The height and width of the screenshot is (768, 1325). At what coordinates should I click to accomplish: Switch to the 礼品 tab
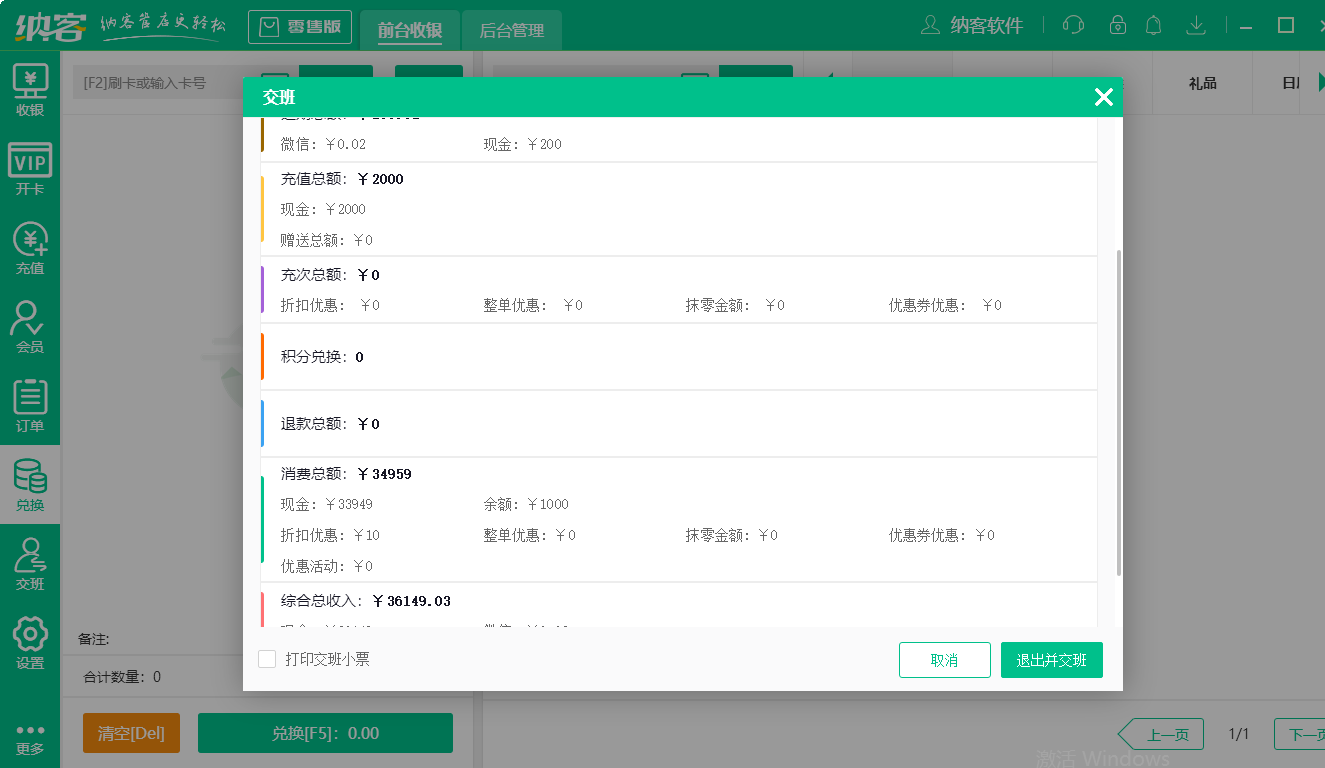1202,83
